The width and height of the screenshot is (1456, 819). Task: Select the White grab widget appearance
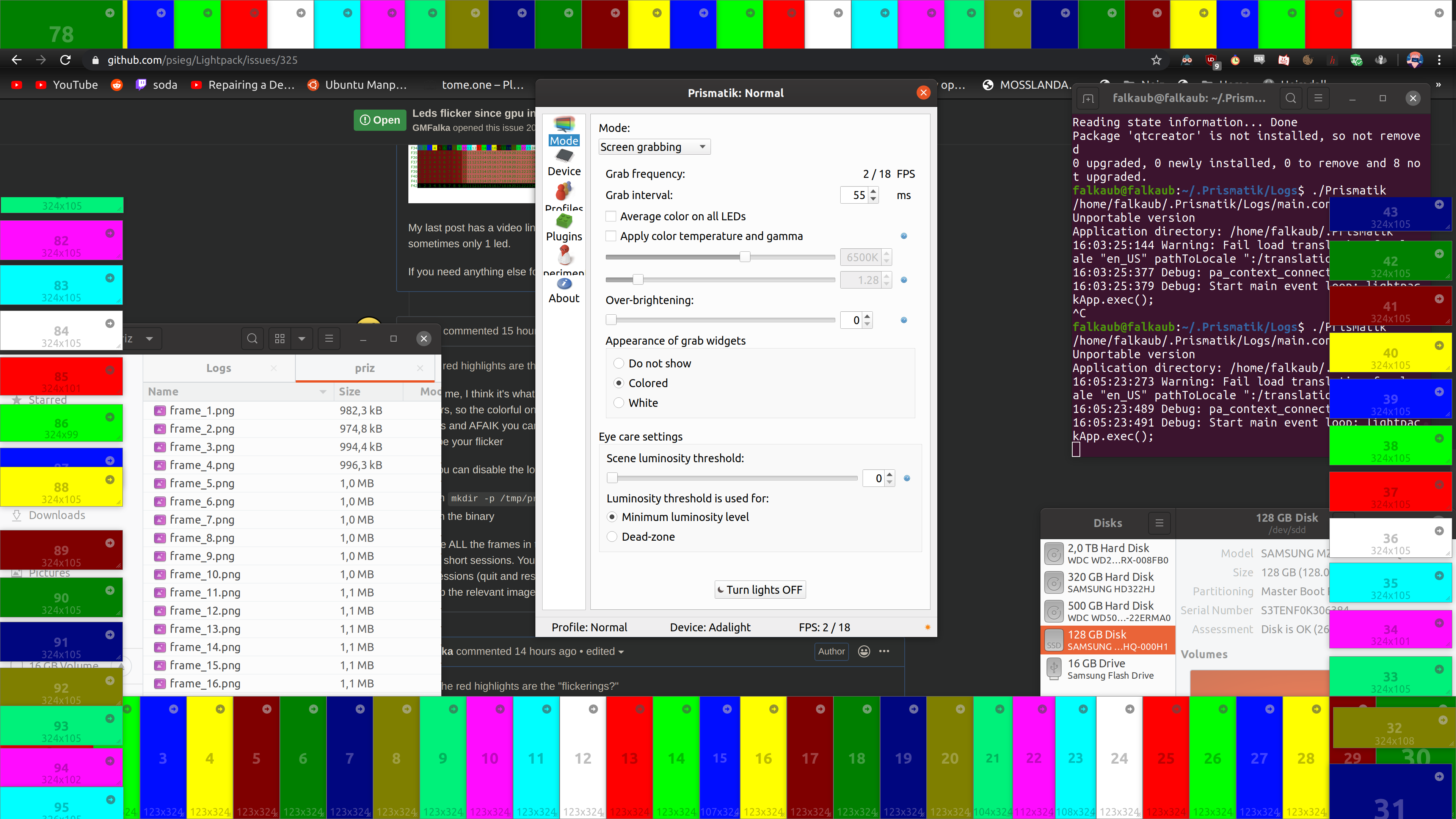pyautogui.click(x=619, y=402)
